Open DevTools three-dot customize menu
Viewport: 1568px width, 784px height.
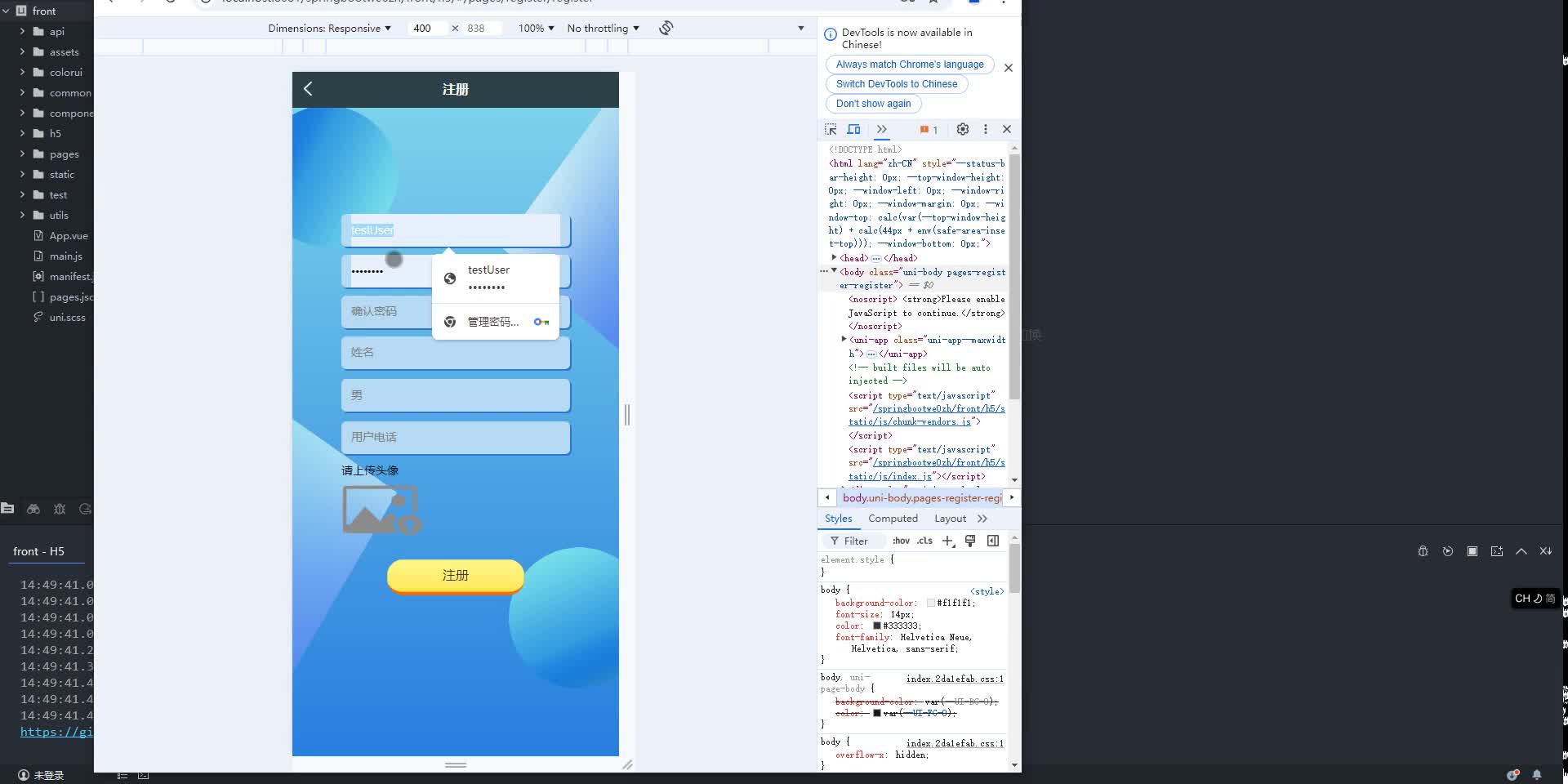pyautogui.click(x=986, y=129)
